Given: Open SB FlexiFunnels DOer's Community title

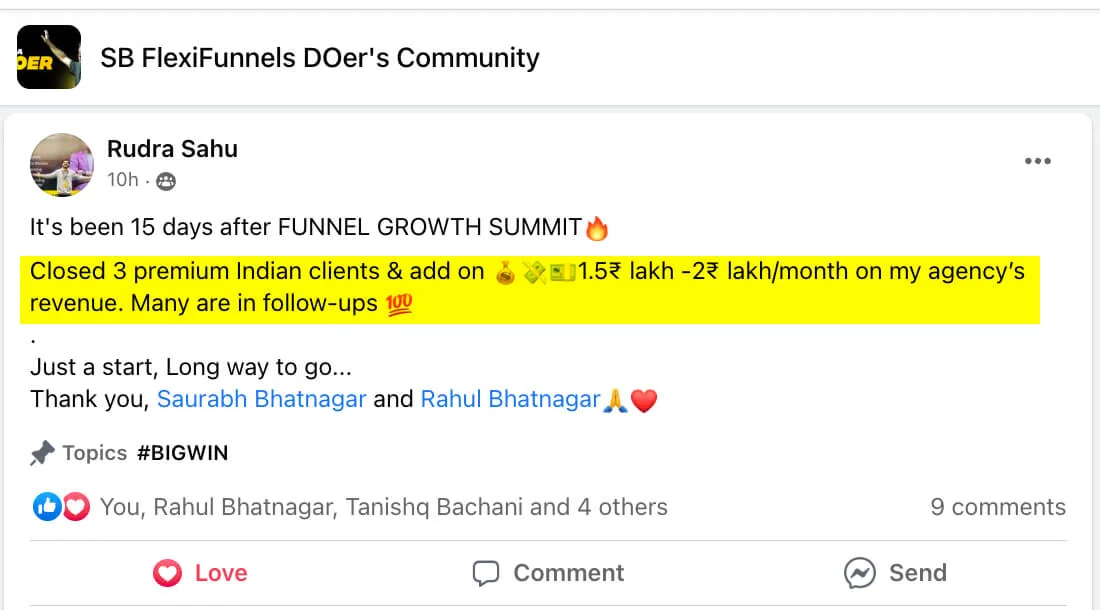Looking at the screenshot, I should tap(320, 58).
